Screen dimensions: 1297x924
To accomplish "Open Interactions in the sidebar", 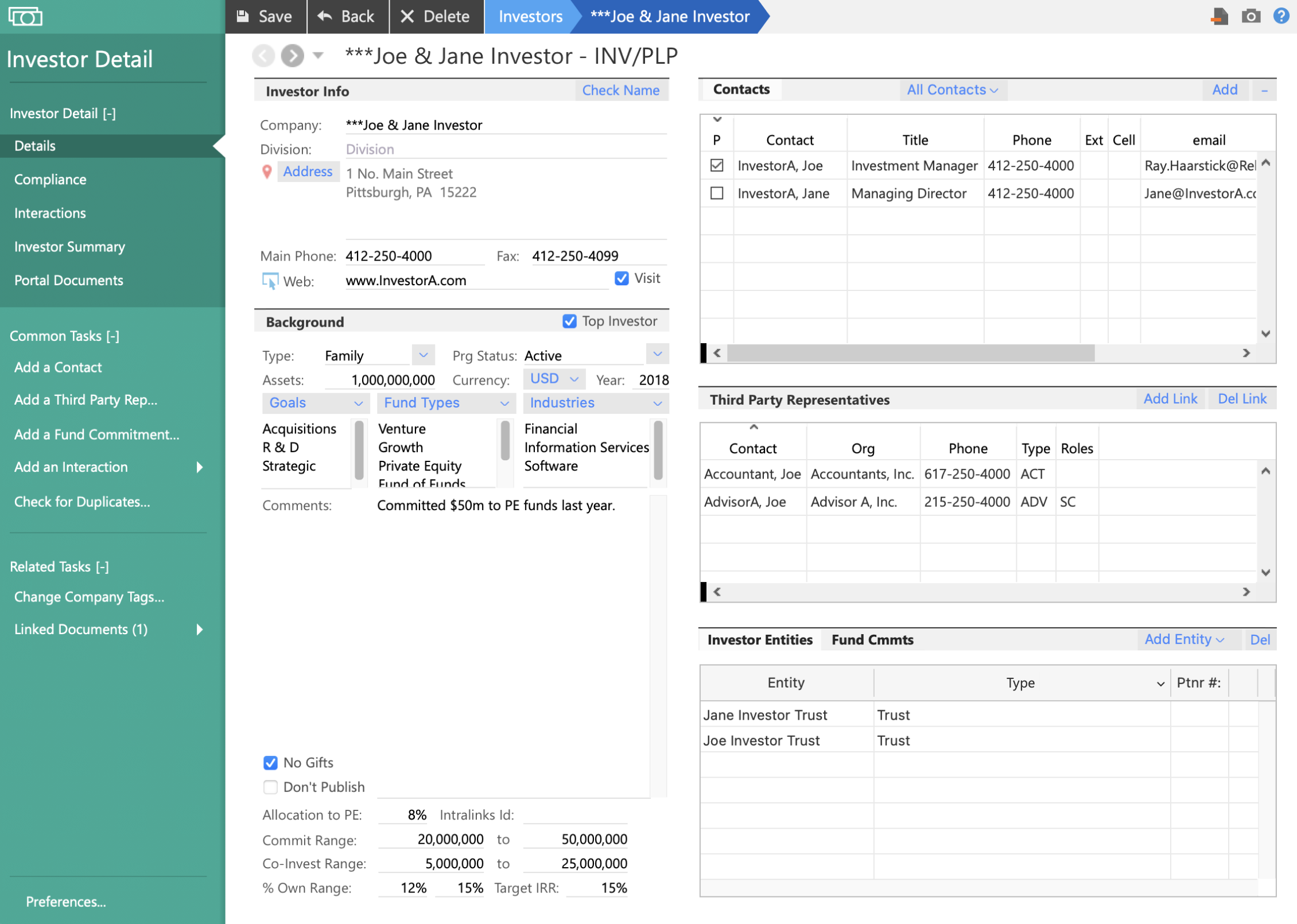I will click(50, 213).
